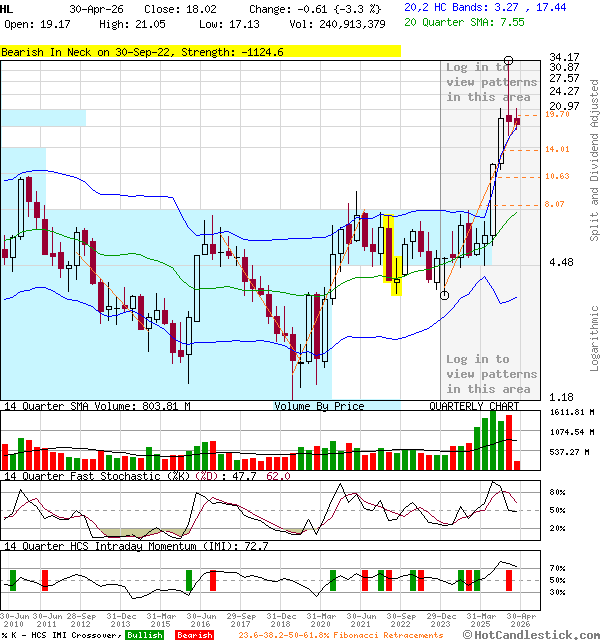Select the yellow Bearish In Neck pattern banner
The height and width of the screenshot is (640, 600).
coord(200,52)
